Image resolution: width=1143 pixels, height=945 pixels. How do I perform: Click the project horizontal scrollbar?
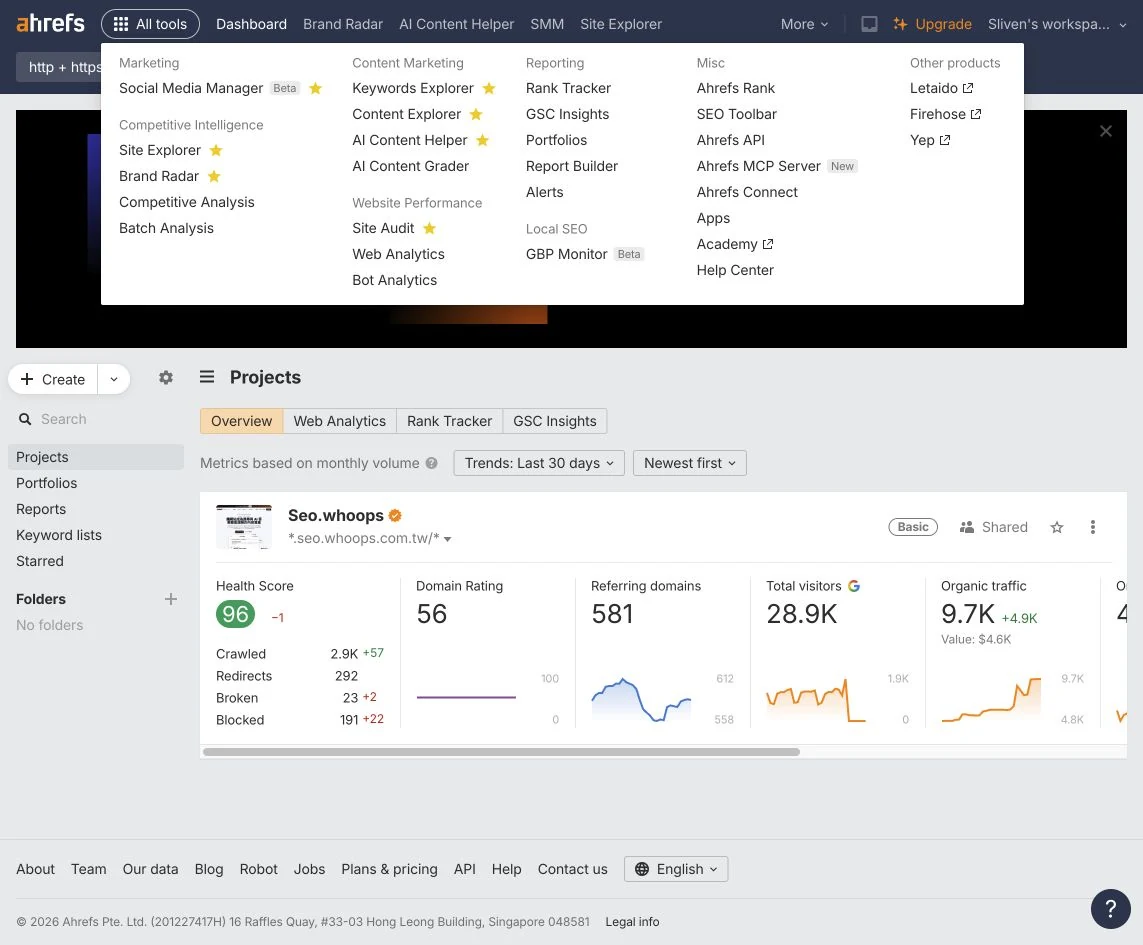(x=501, y=752)
